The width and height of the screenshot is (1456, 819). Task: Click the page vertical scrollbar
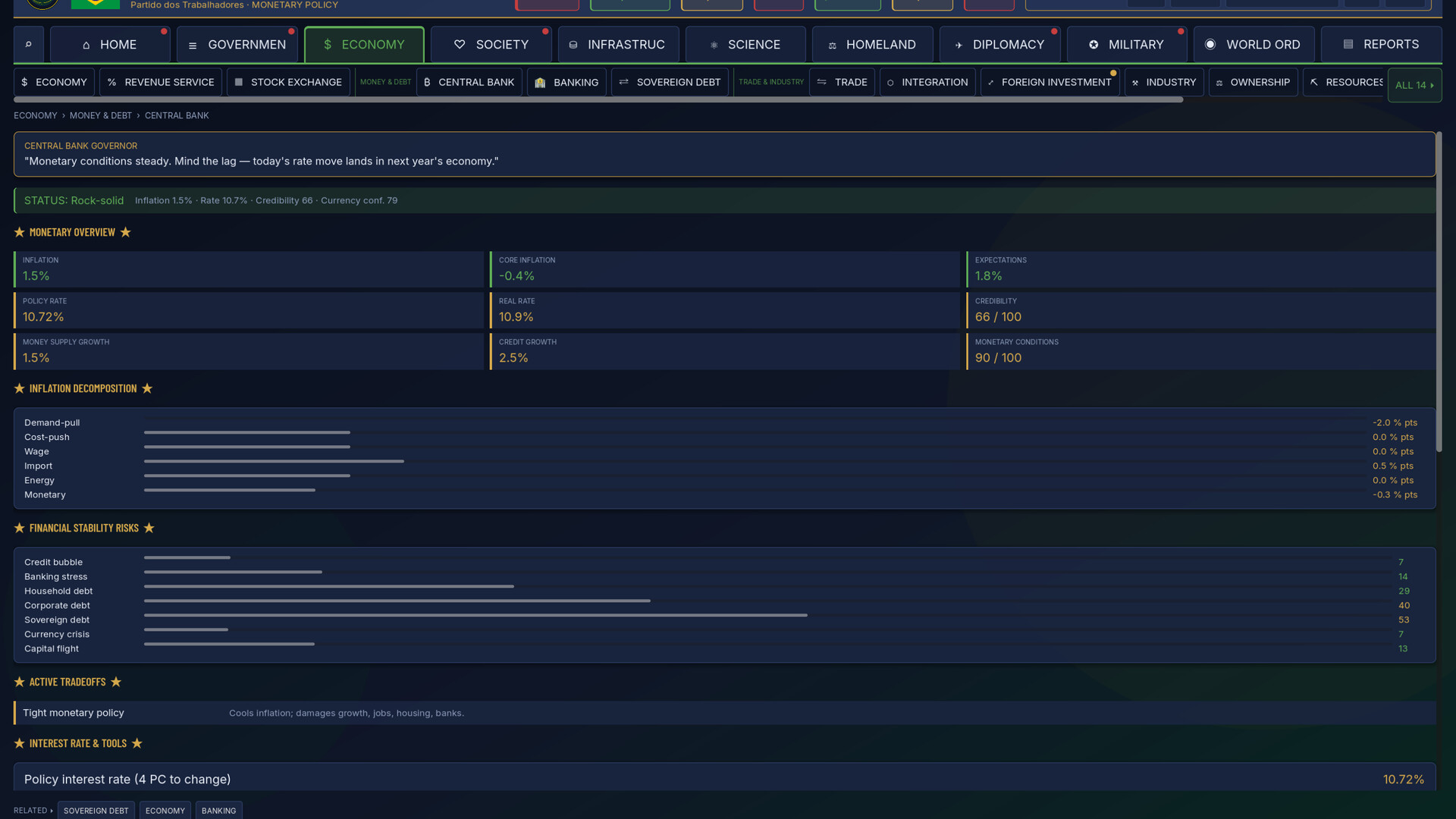click(1439, 292)
